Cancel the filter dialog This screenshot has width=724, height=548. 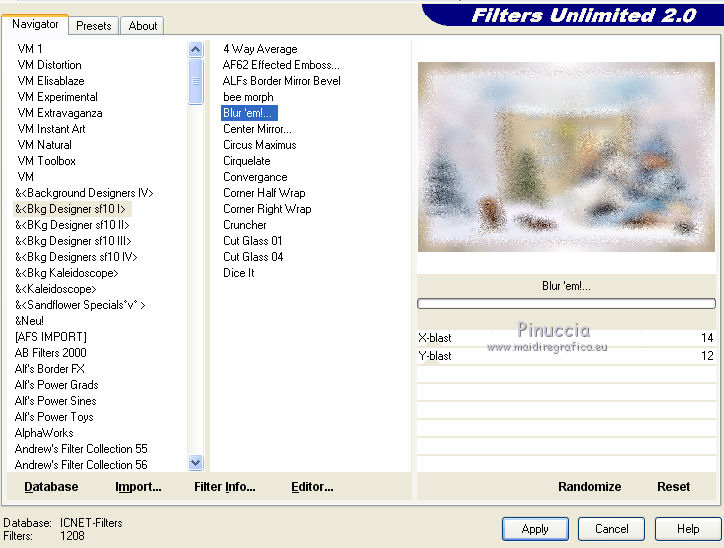click(x=611, y=529)
